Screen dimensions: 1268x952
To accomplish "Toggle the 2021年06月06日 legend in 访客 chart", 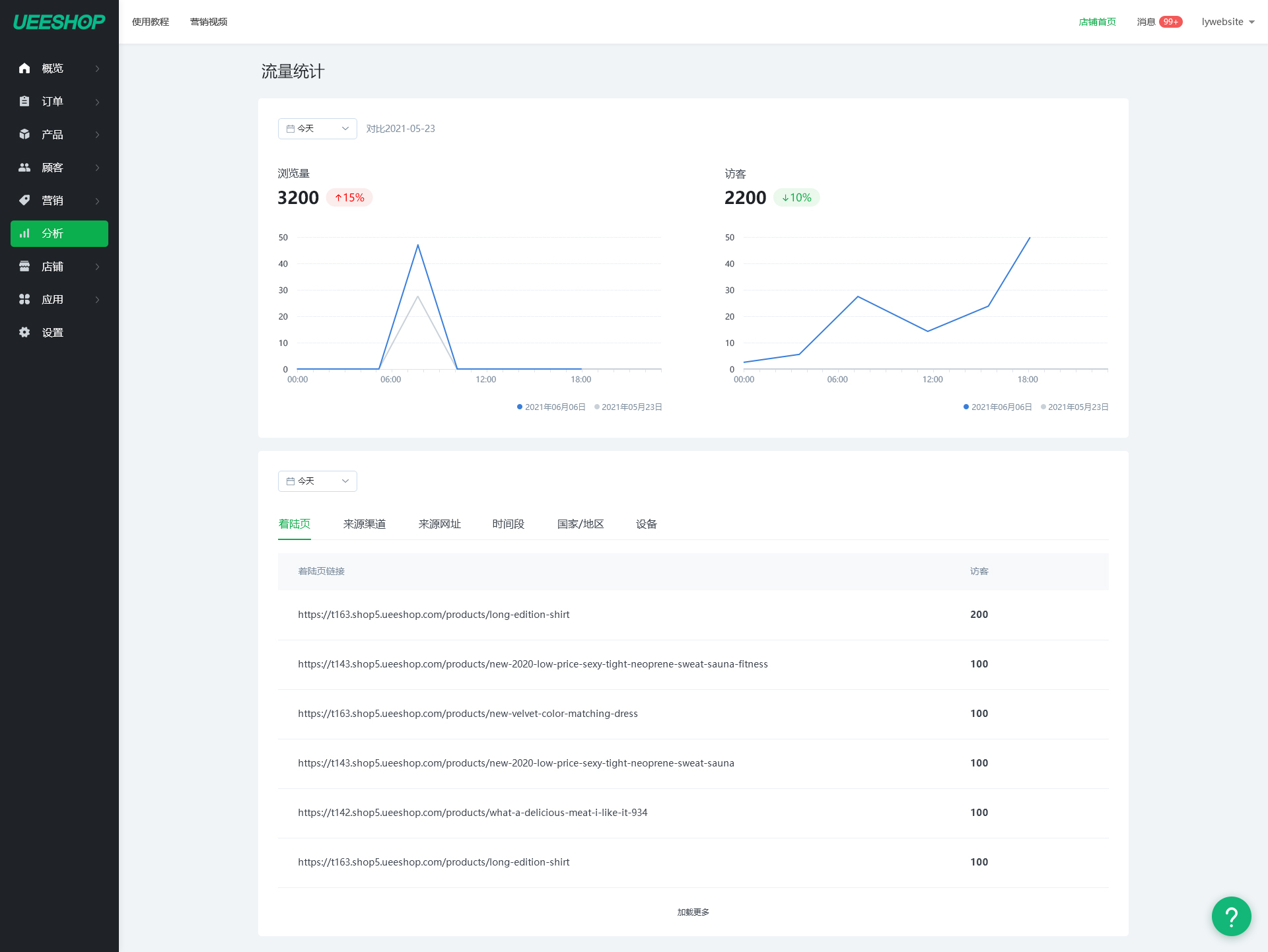I will coord(997,407).
